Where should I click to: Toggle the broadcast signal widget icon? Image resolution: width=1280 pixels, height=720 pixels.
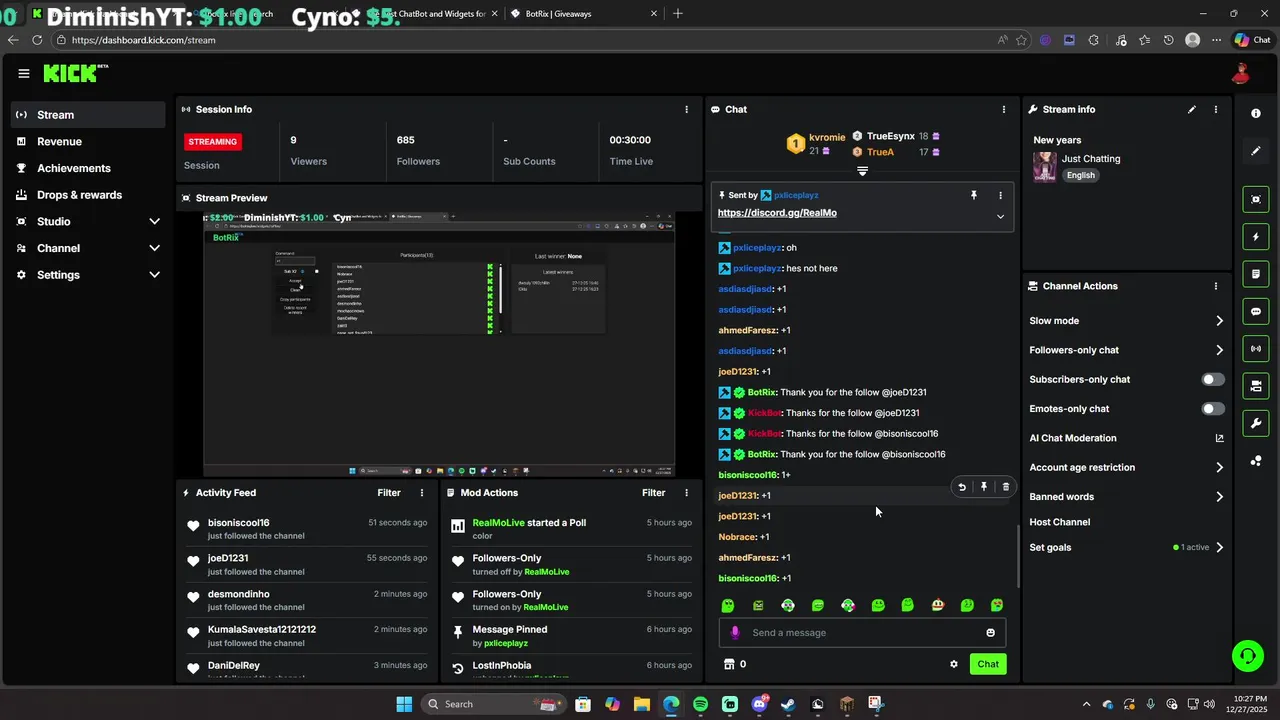pyautogui.click(x=1256, y=349)
